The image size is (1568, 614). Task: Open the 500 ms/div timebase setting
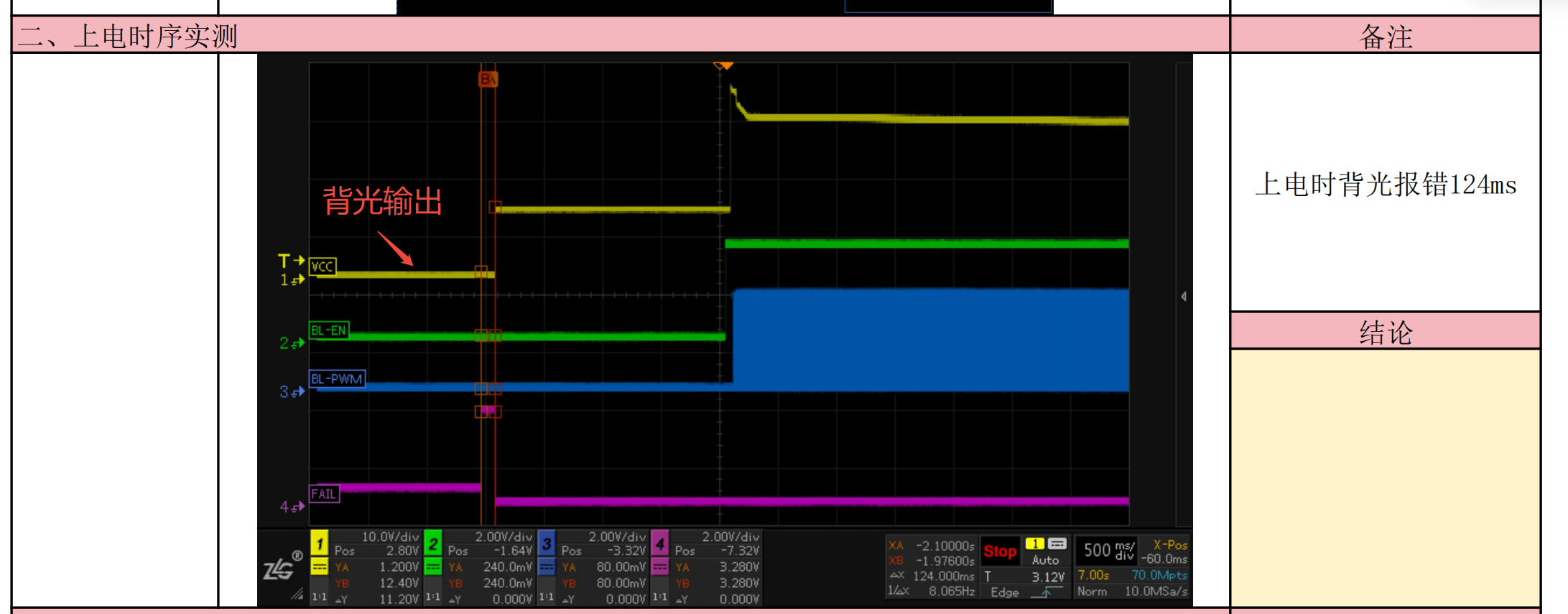click(1108, 551)
